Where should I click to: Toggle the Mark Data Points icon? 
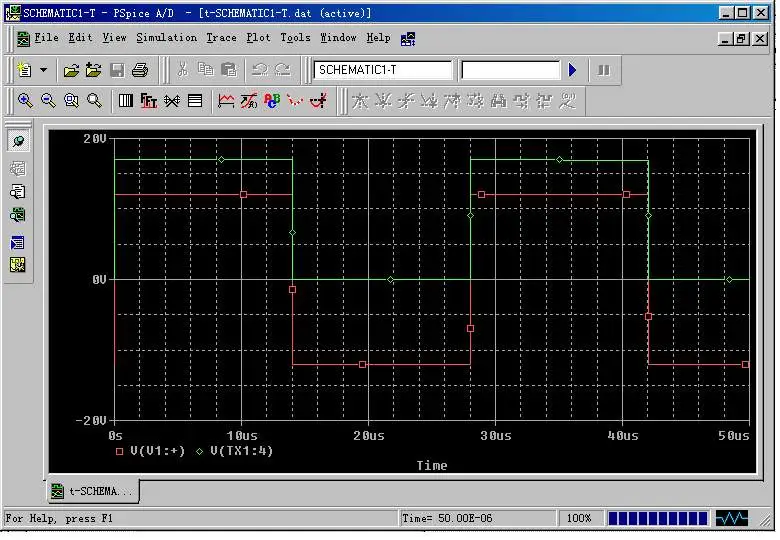pyautogui.click(x=295, y=101)
